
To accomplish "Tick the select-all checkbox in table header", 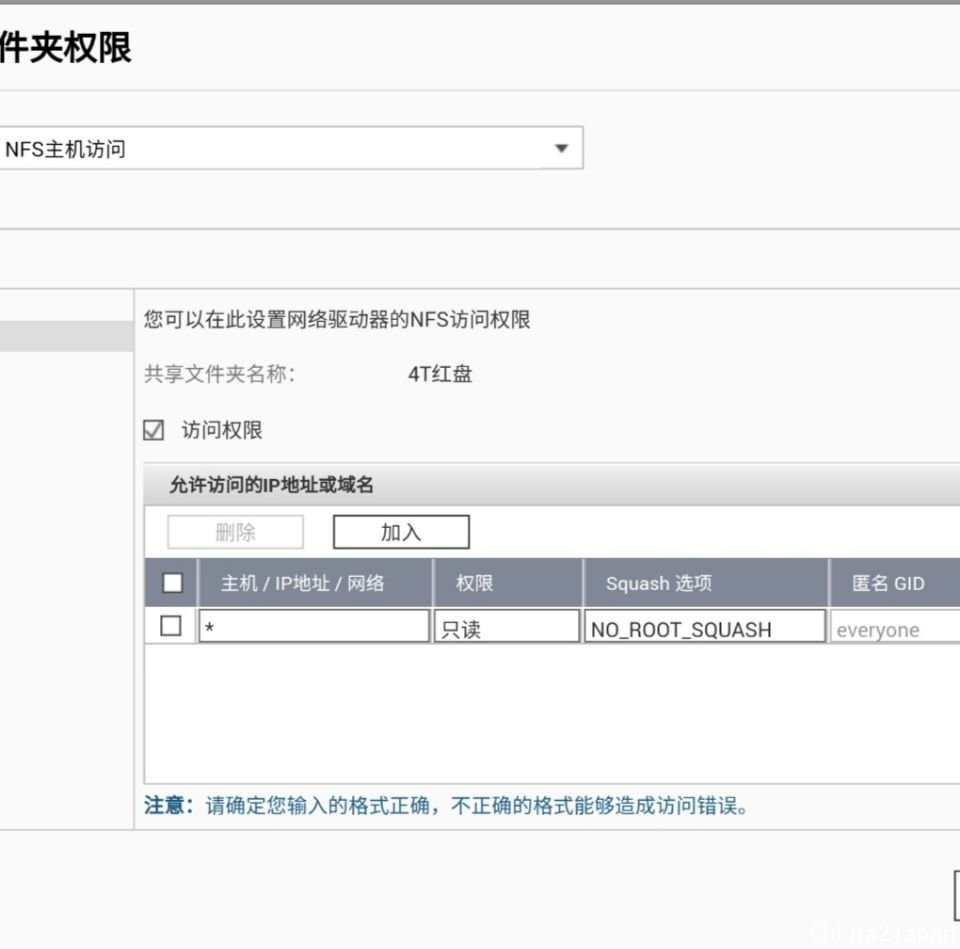I will (173, 583).
